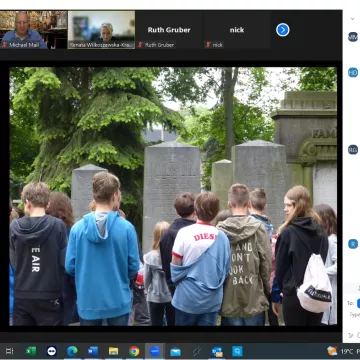This screenshot has height=360, width=360.
Task: Switch to the Zoom app on the taskbar
Action: (x=155, y=351)
